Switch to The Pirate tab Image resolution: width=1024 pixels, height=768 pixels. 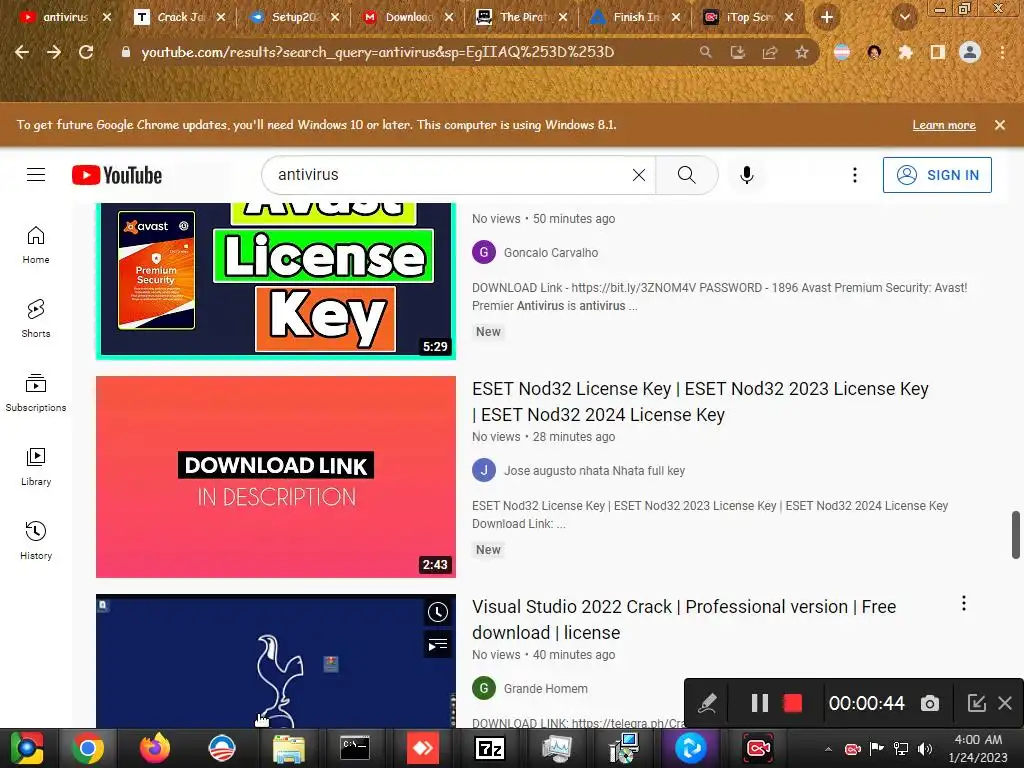(521, 17)
